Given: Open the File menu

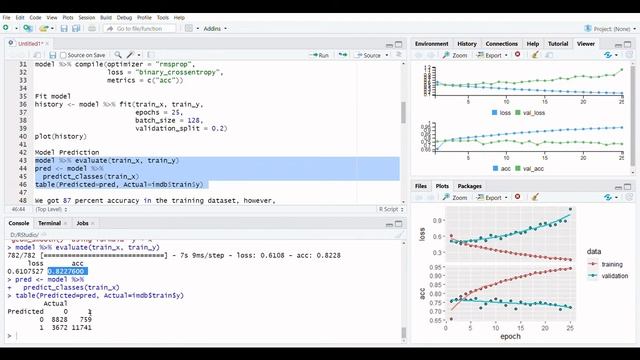Looking at the screenshot, I should click(x=7, y=18).
